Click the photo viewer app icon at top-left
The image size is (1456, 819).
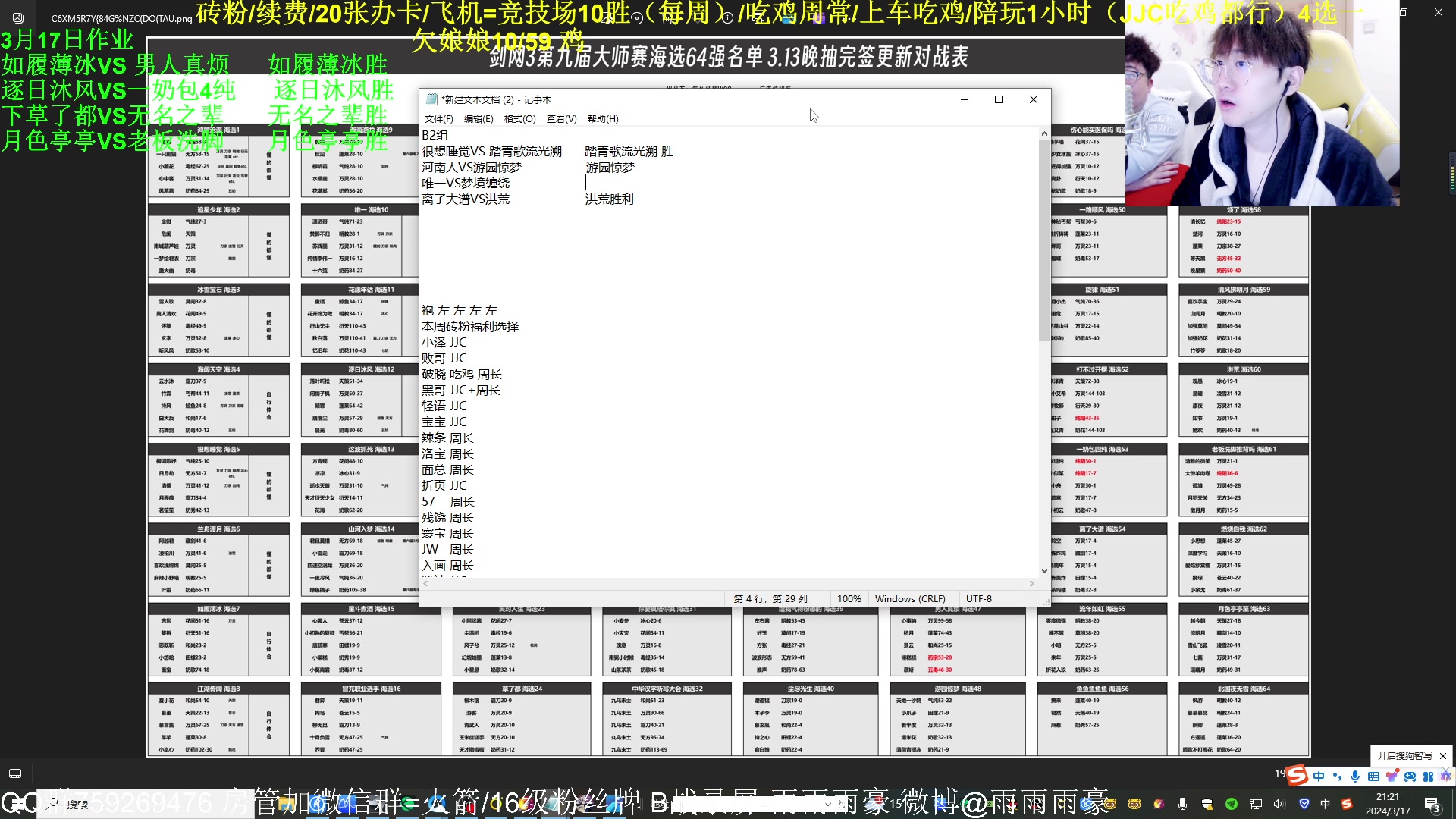[18, 17]
